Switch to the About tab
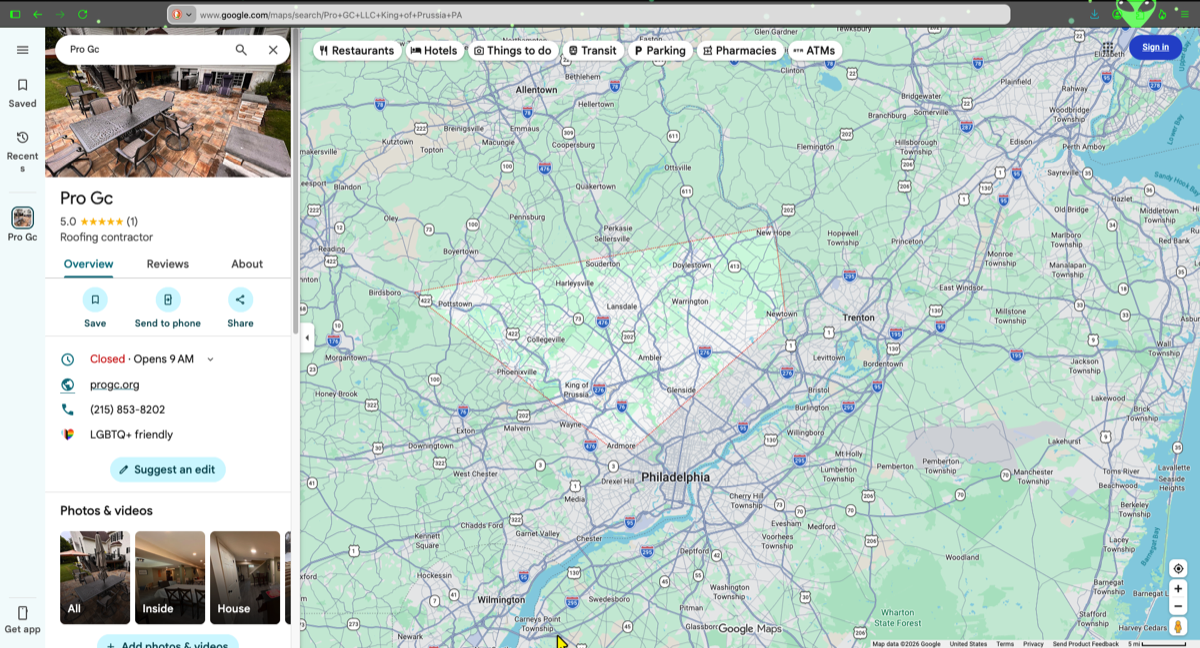The width and height of the screenshot is (1200, 648). click(247, 264)
